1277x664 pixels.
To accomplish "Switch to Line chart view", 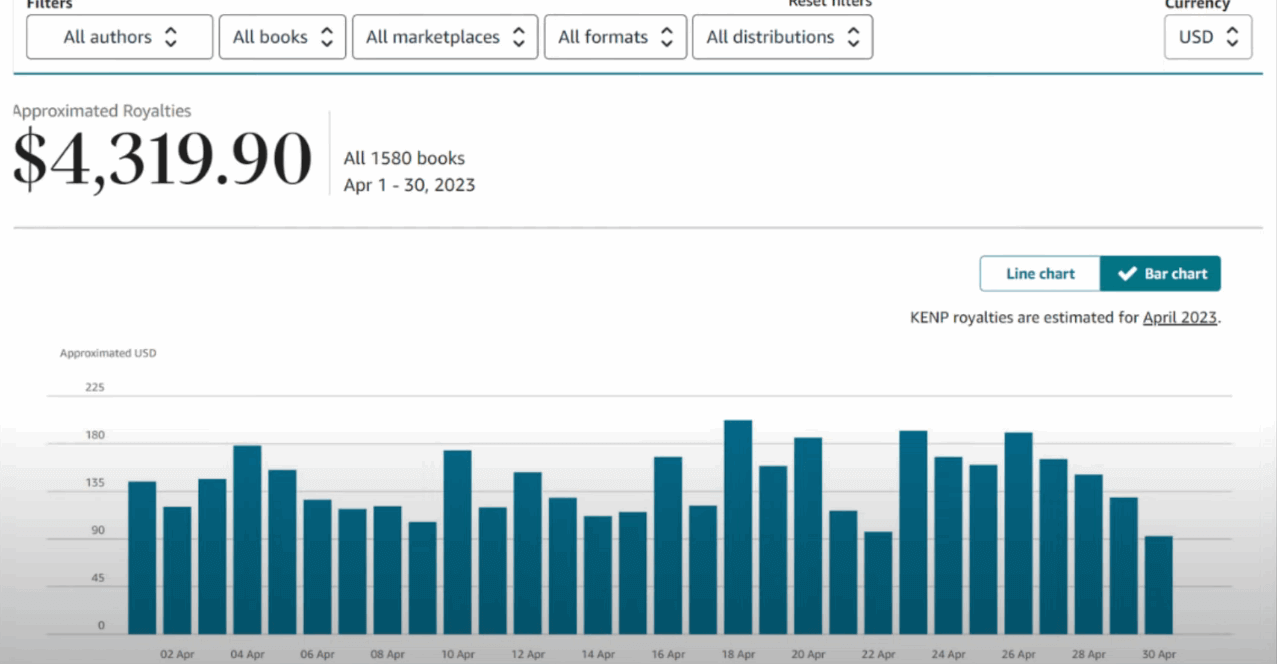I will (x=1040, y=274).
